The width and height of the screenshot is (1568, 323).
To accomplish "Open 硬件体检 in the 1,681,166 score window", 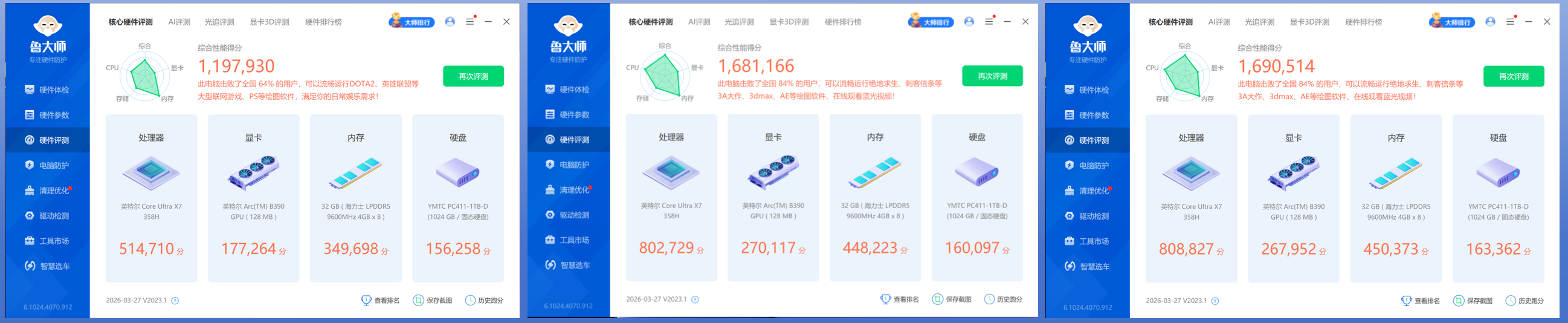I will pyautogui.click(x=568, y=89).
